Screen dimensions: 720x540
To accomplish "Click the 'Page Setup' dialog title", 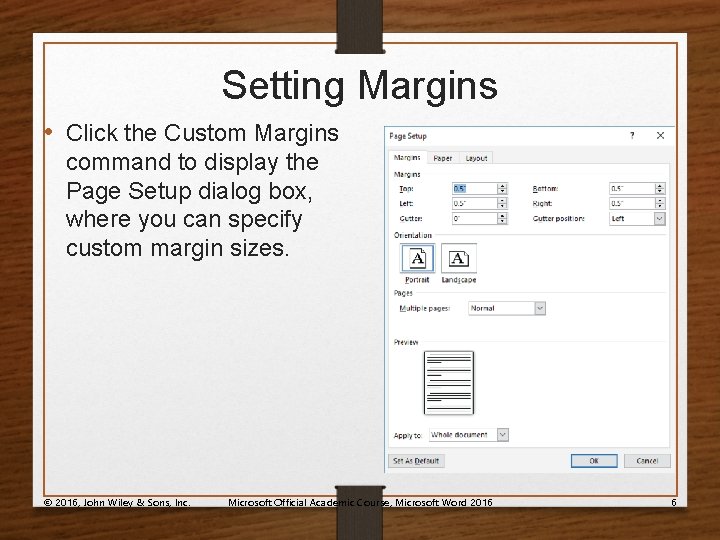I will 408,136.
